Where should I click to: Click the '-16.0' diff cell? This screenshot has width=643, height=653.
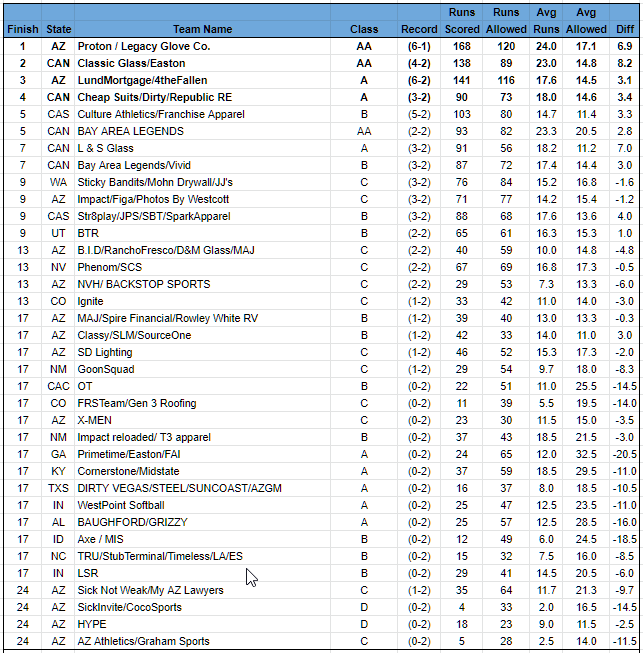[x=625, y=523]
